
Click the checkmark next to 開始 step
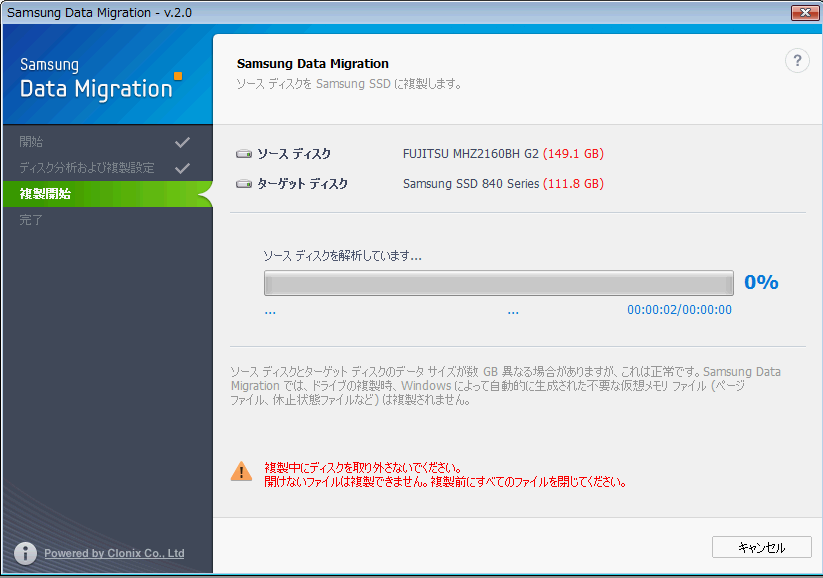tap(182, 142)
